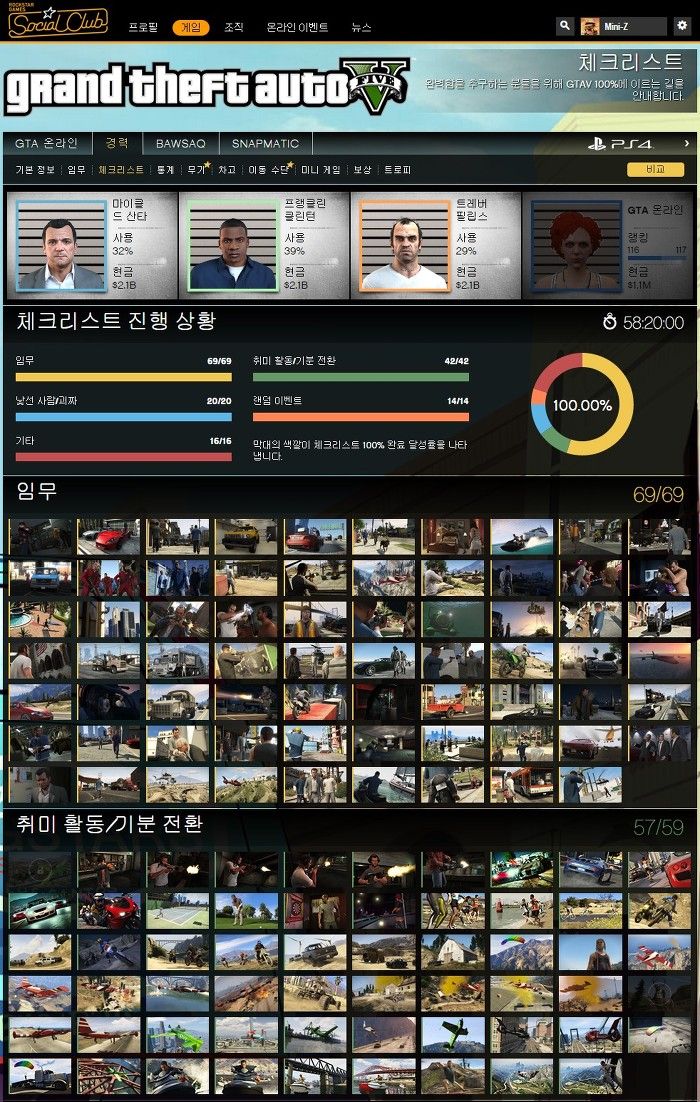Click the 임무 69/69 section counter
Viewport: 700px width, 1102px height.
pyautogui.click(x=658, y=495)
